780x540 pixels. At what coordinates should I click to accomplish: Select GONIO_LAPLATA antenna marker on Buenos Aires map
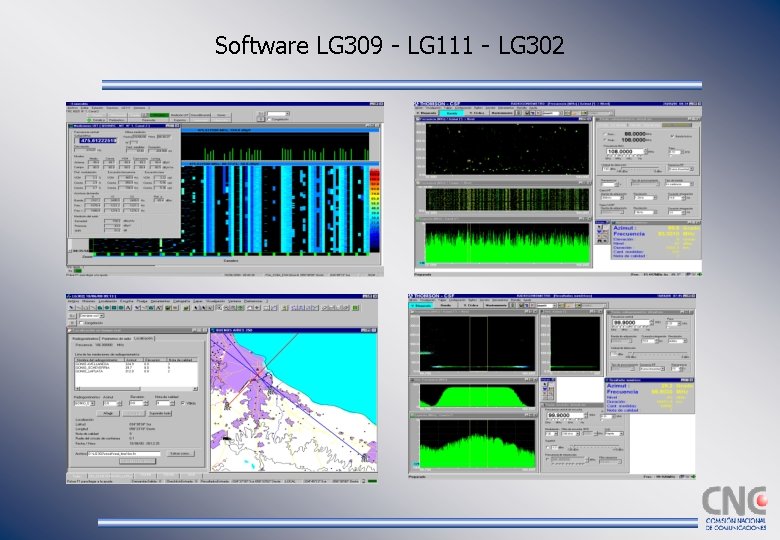[364, 457]
